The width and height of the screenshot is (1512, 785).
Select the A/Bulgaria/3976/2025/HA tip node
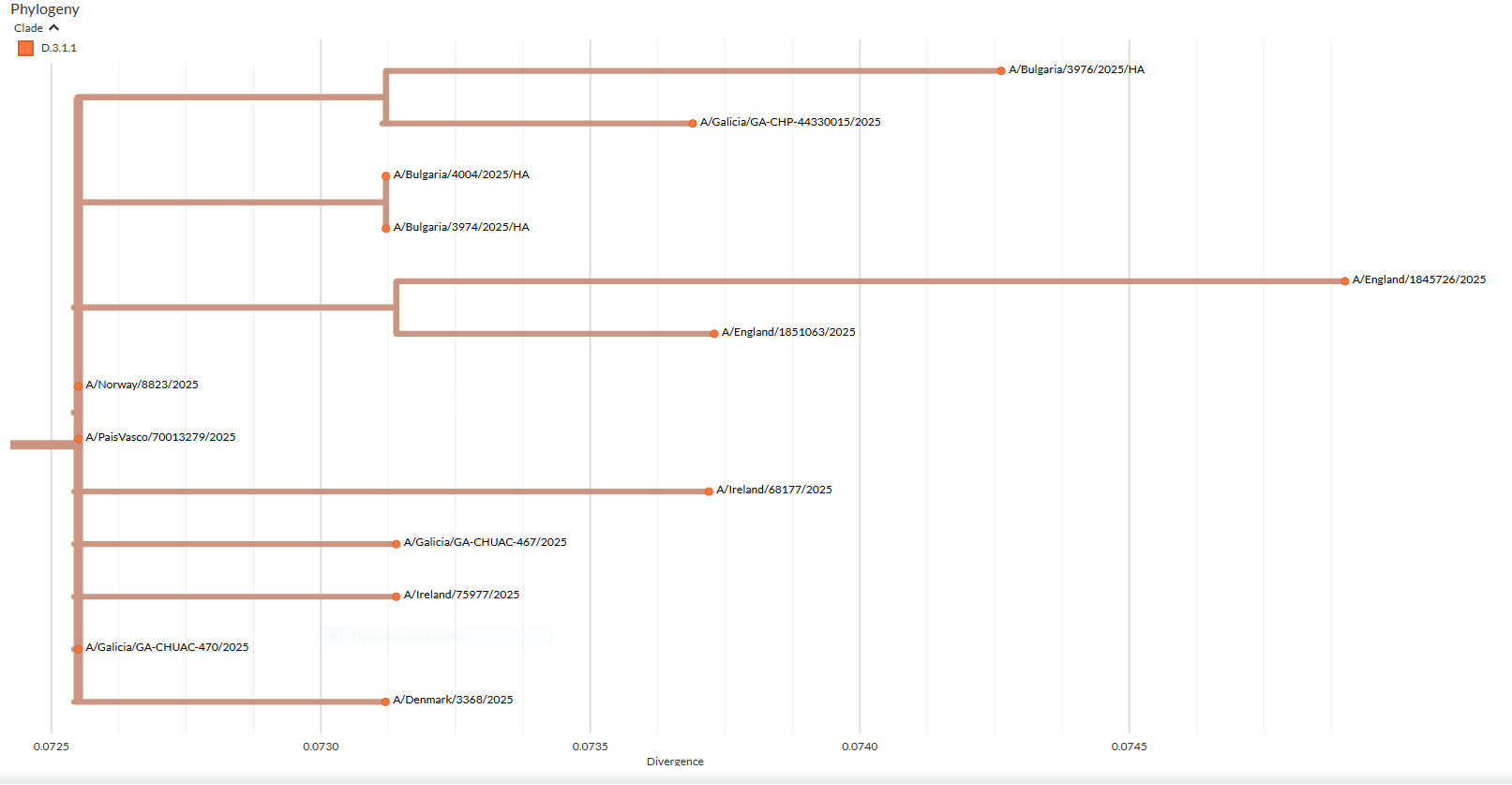click(x=1001, y=70)
